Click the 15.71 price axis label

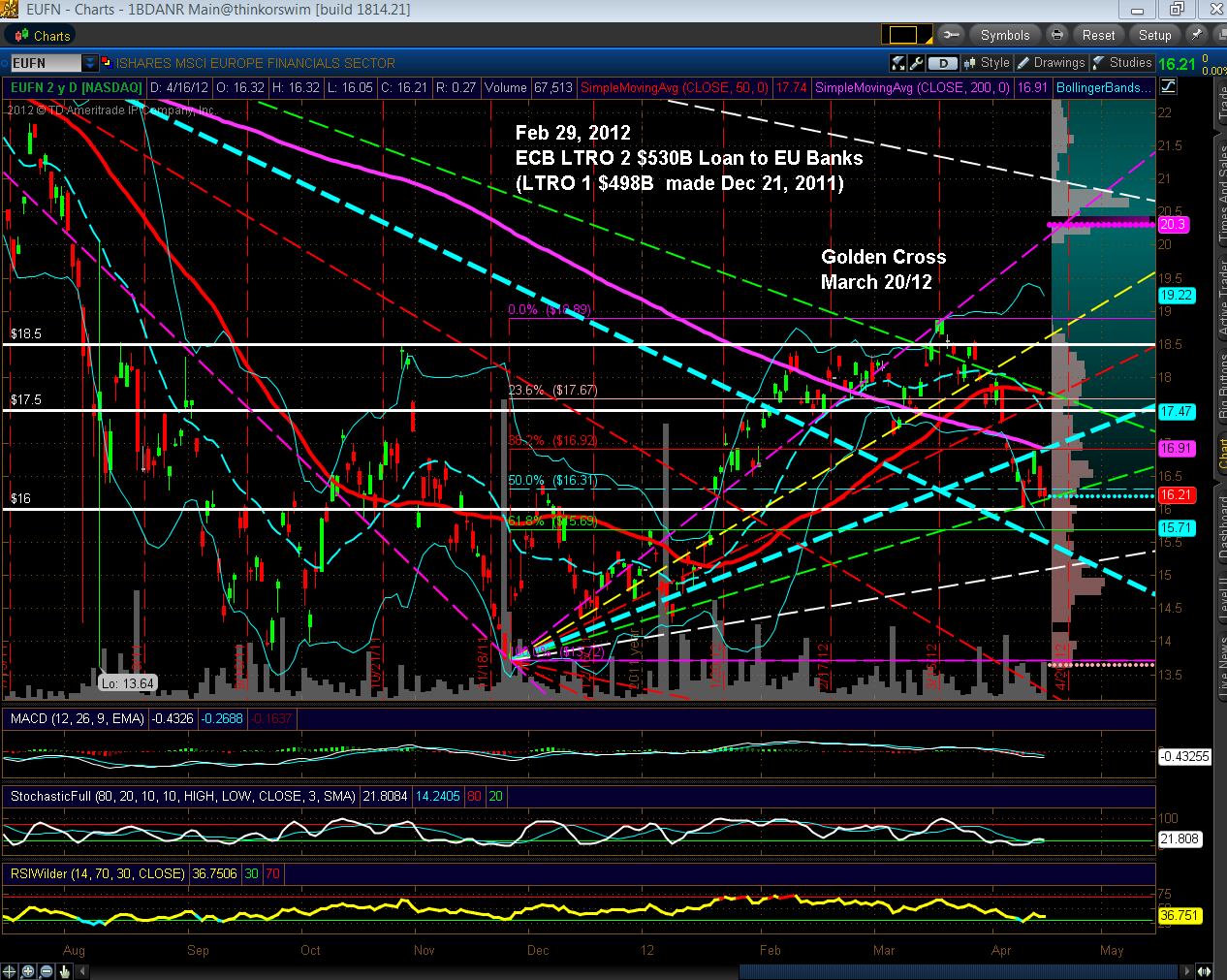pos(1177,527)
